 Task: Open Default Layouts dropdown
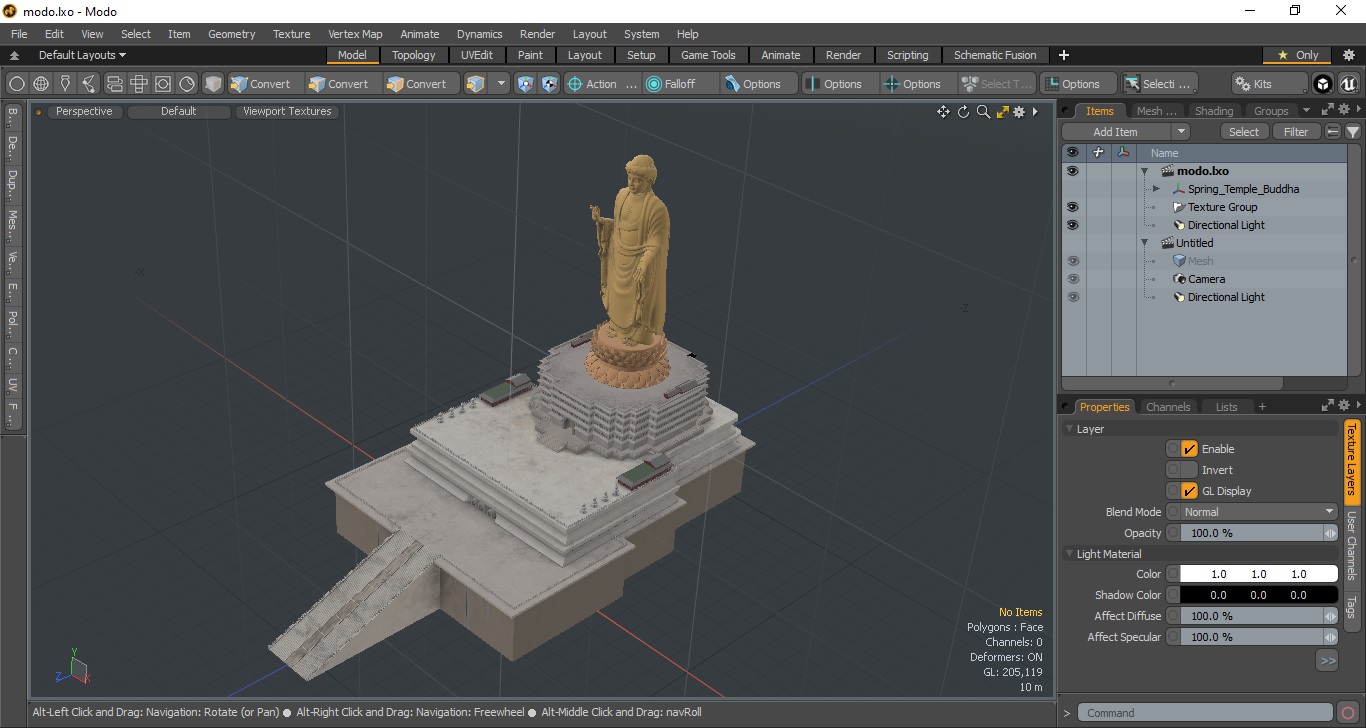tap(82, 55)
